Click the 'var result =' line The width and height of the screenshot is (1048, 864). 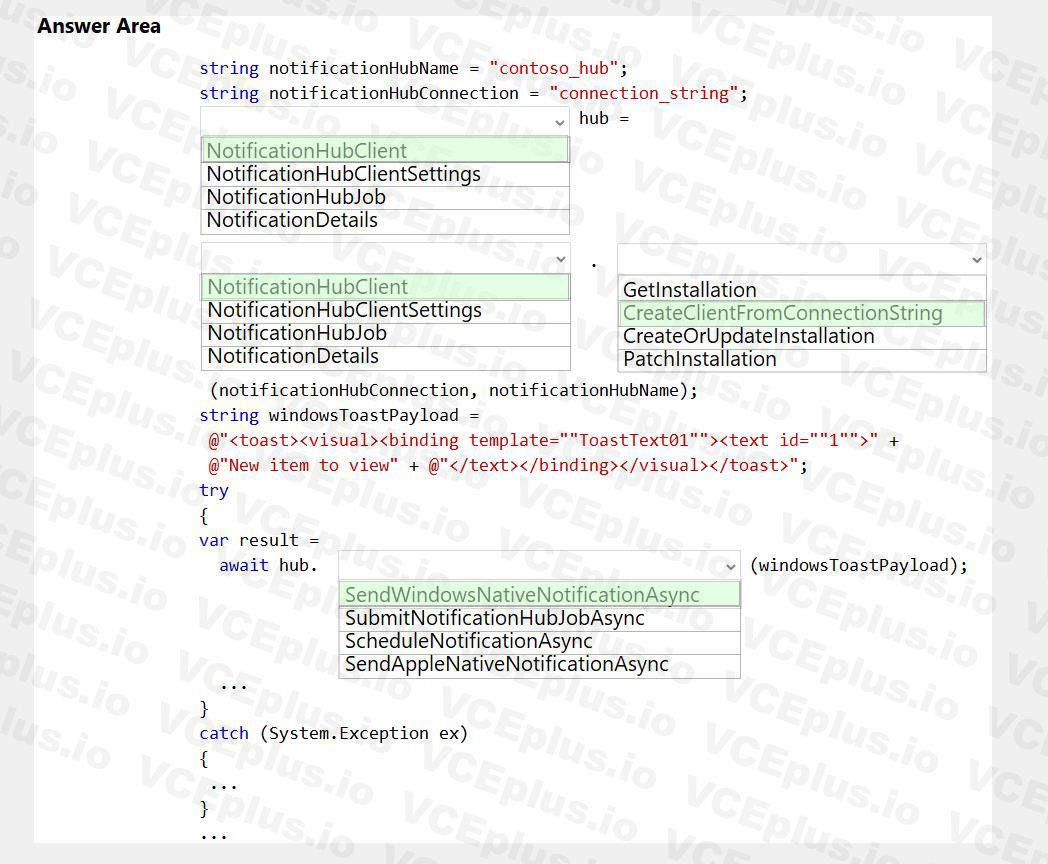tap(259, 541)
